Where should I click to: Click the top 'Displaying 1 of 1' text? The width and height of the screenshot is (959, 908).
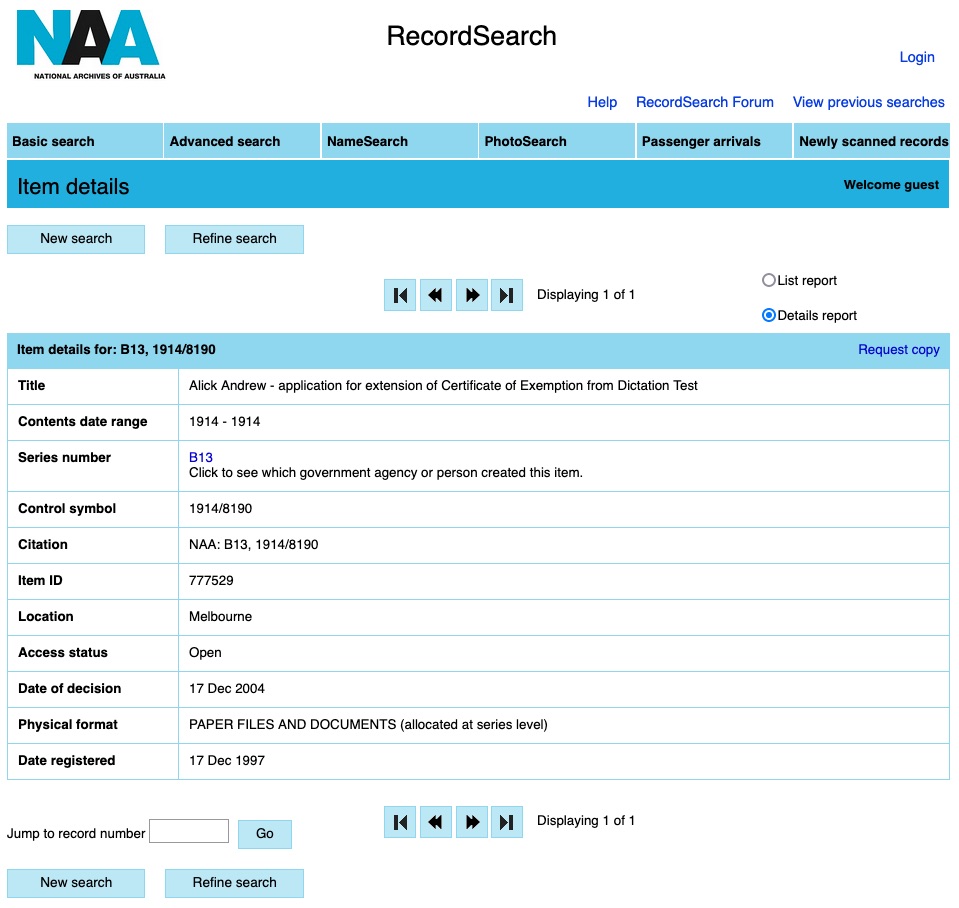point(585,295)
